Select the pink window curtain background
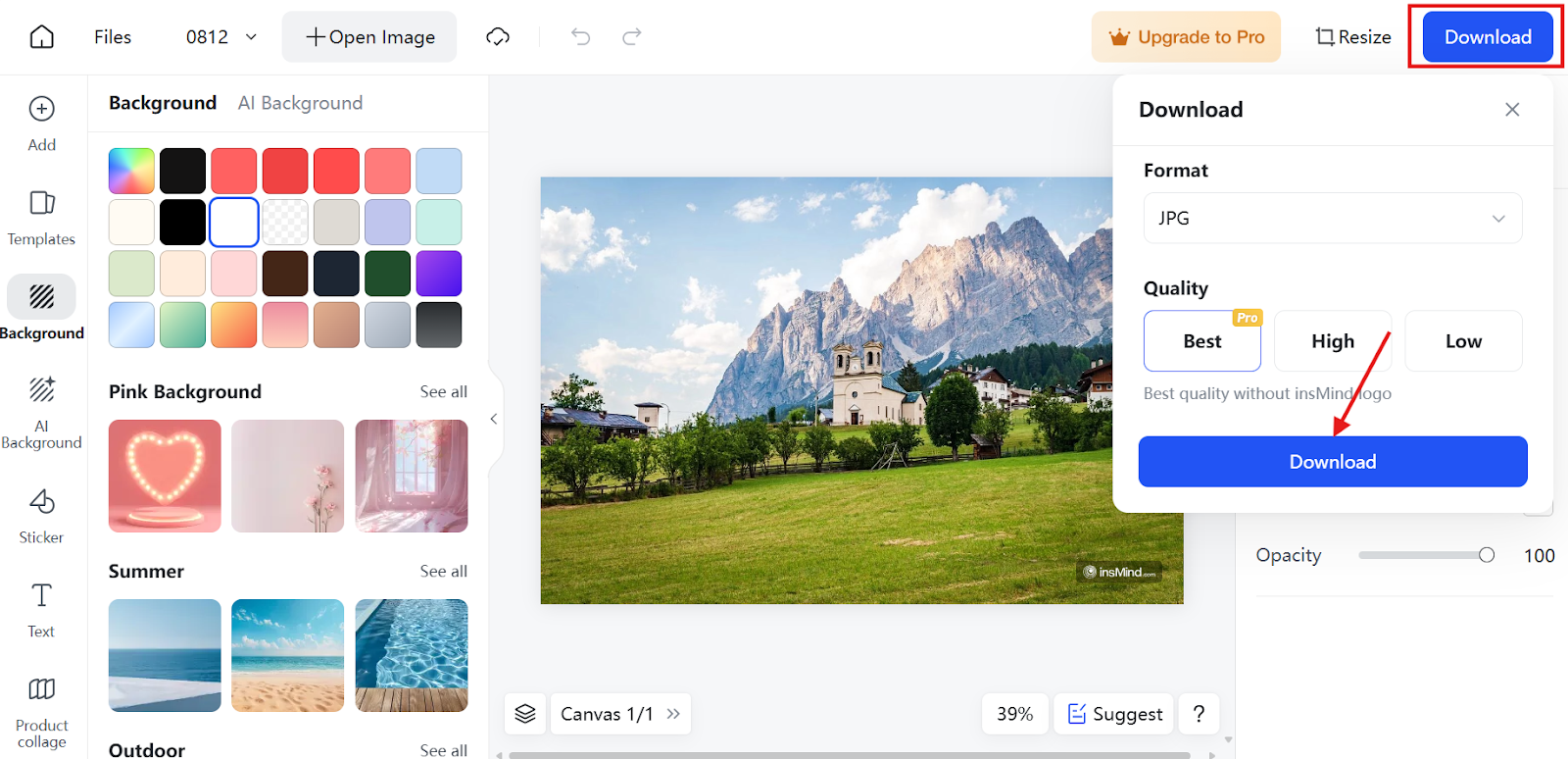 click(412, 477)
